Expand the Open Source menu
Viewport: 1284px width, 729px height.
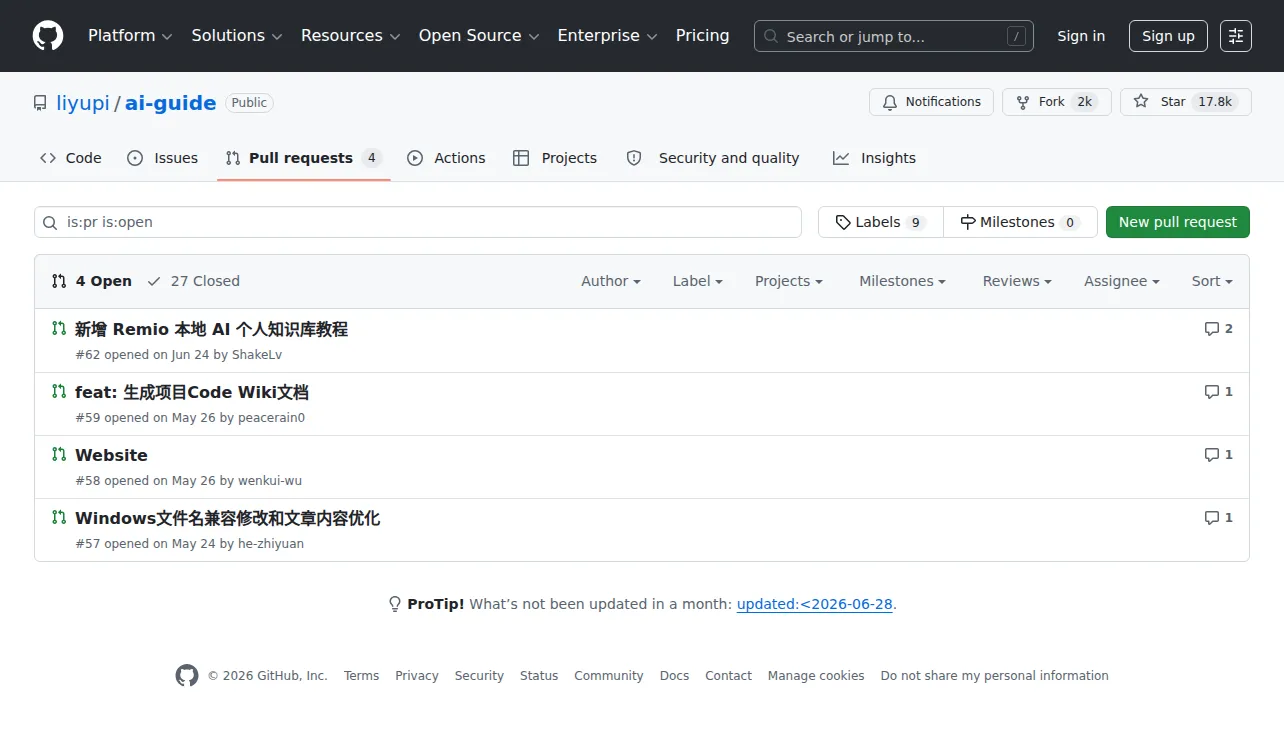coord(479,36)
